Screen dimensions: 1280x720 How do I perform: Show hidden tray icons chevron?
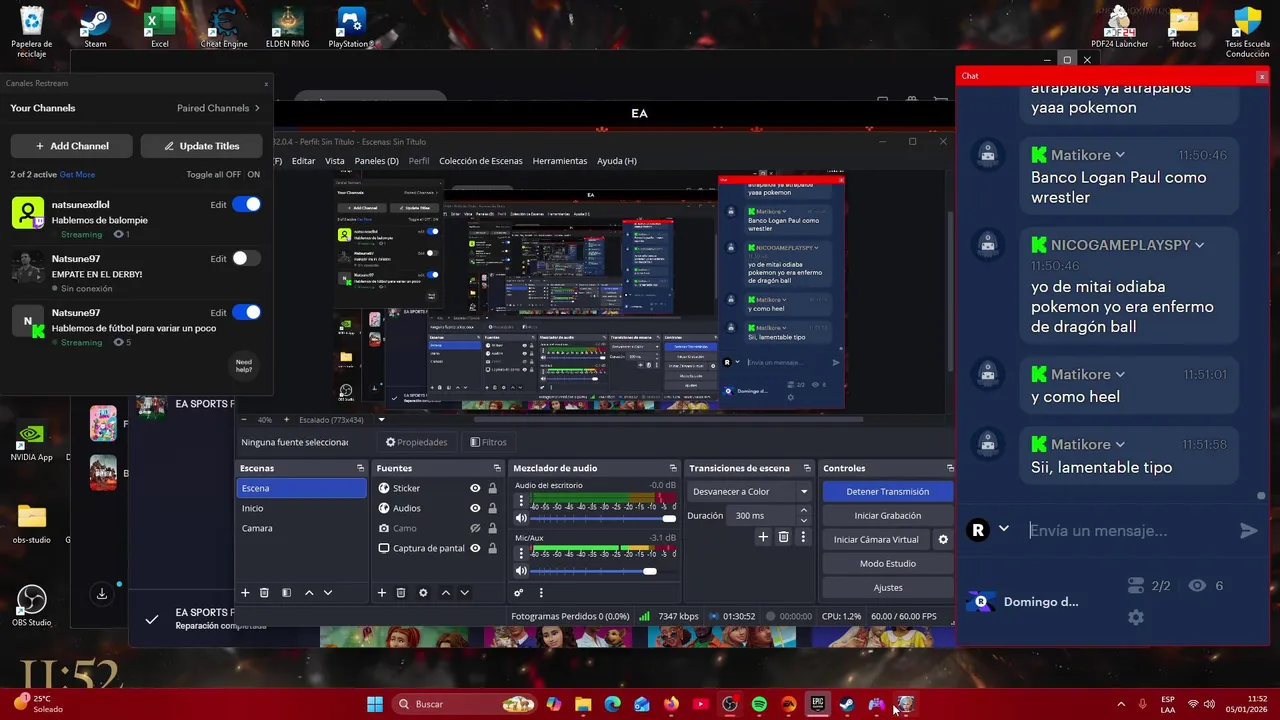(1120, 704)
